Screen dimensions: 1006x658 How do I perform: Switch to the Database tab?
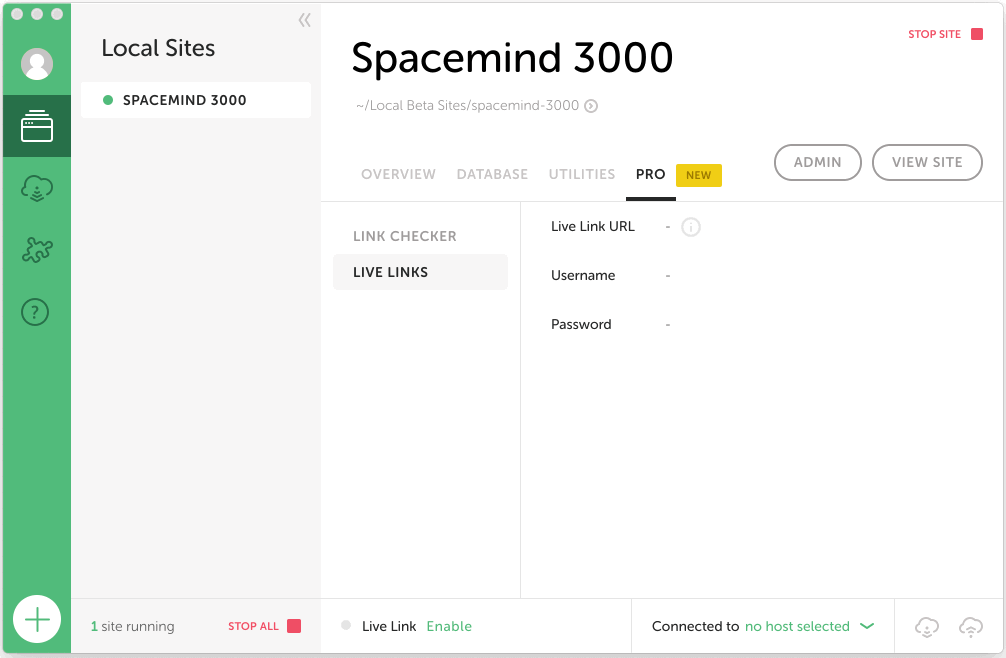[492, 174]
